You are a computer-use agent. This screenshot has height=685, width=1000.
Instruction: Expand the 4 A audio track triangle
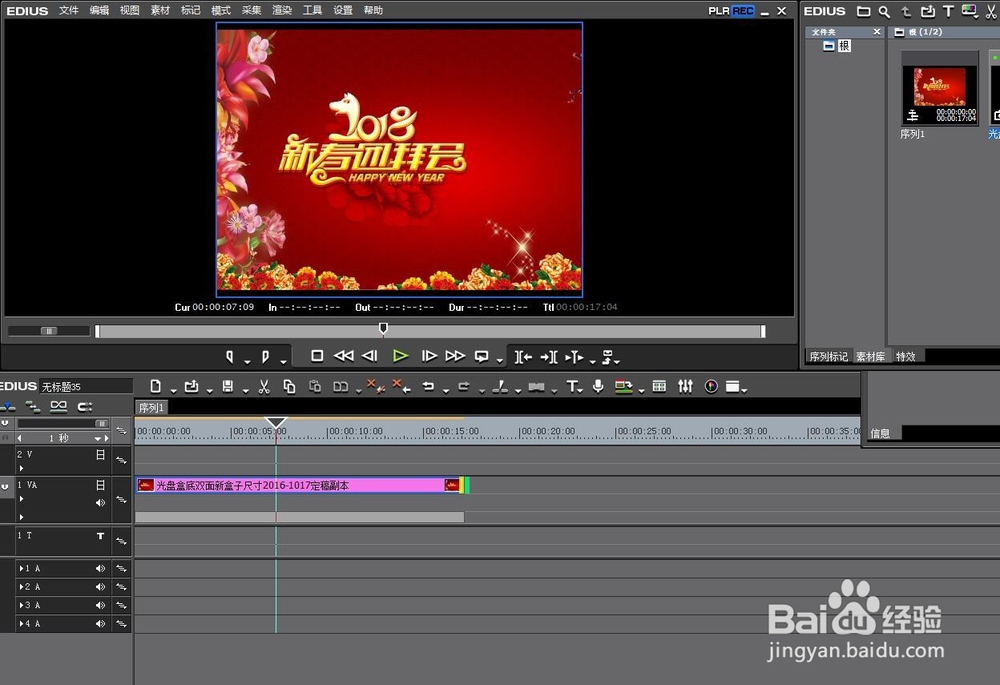tap(21, 624)
